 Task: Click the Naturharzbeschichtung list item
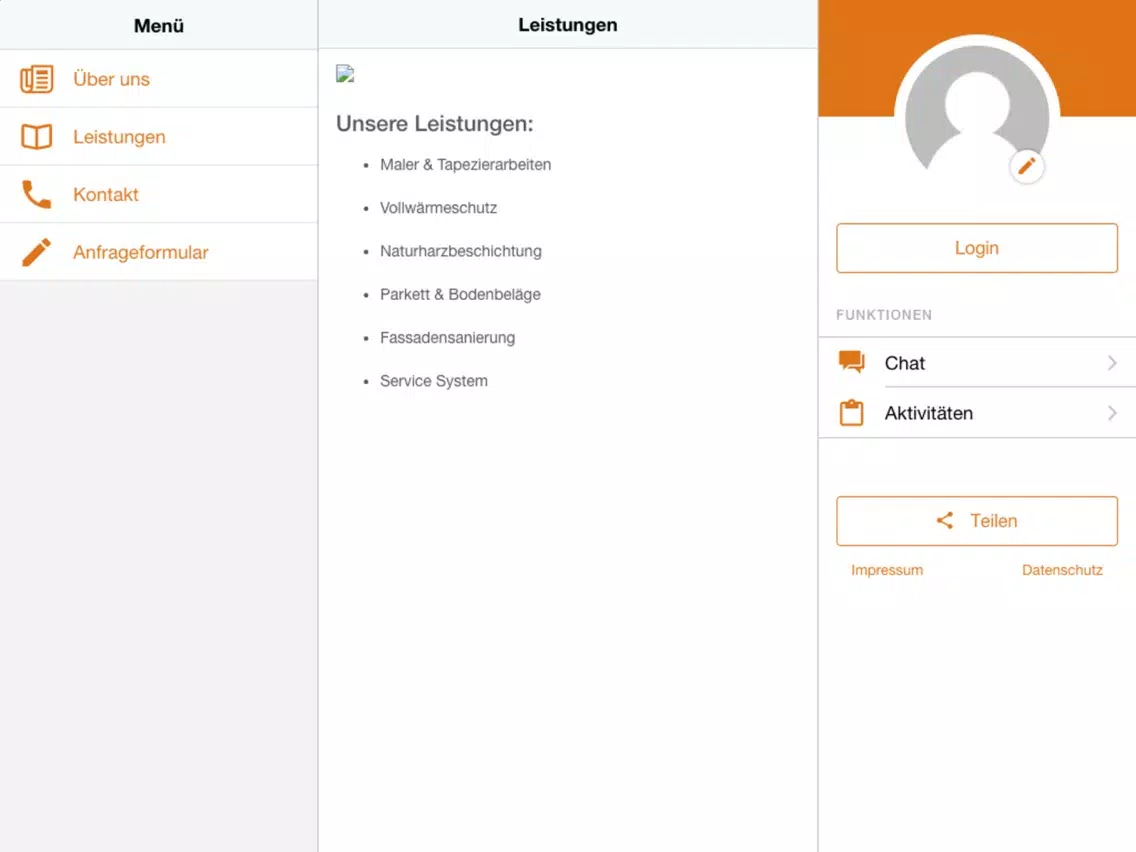pos(461,251)
